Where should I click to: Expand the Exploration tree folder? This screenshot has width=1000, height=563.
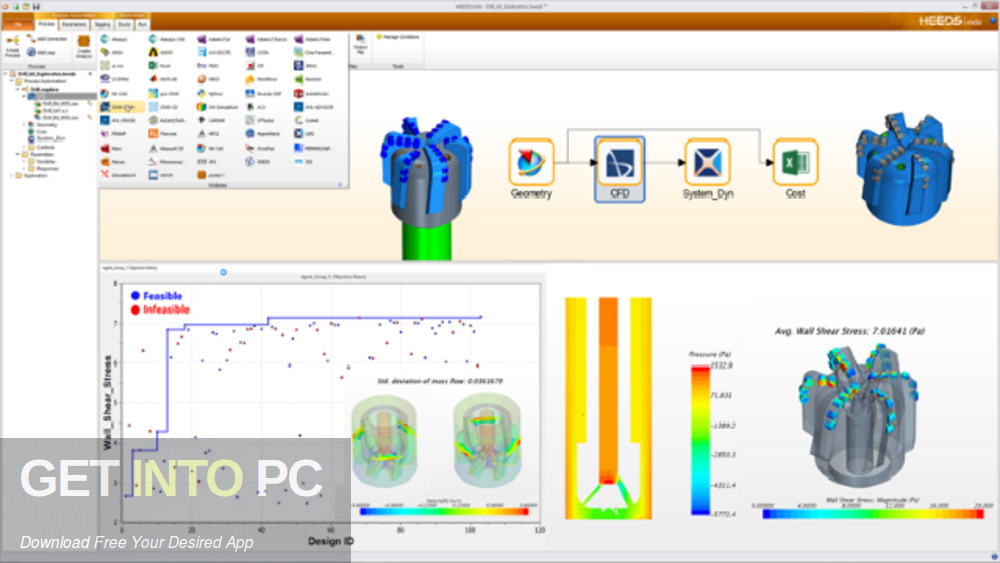coord(11,175)
